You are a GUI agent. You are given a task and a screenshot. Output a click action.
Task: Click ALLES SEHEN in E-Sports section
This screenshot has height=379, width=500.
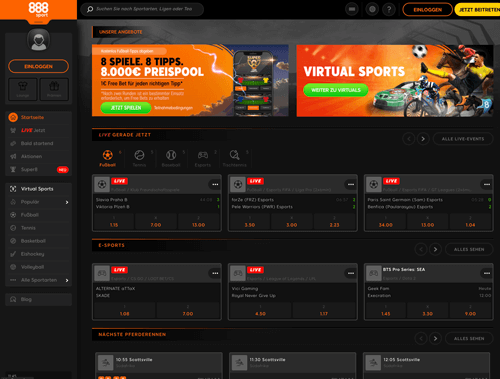point(469,249)
